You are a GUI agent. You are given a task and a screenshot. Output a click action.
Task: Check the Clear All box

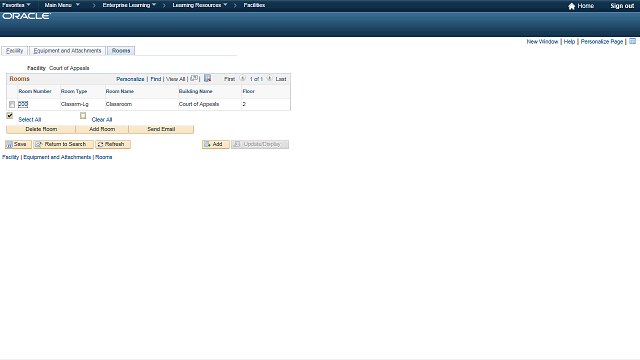click(83, 116)
